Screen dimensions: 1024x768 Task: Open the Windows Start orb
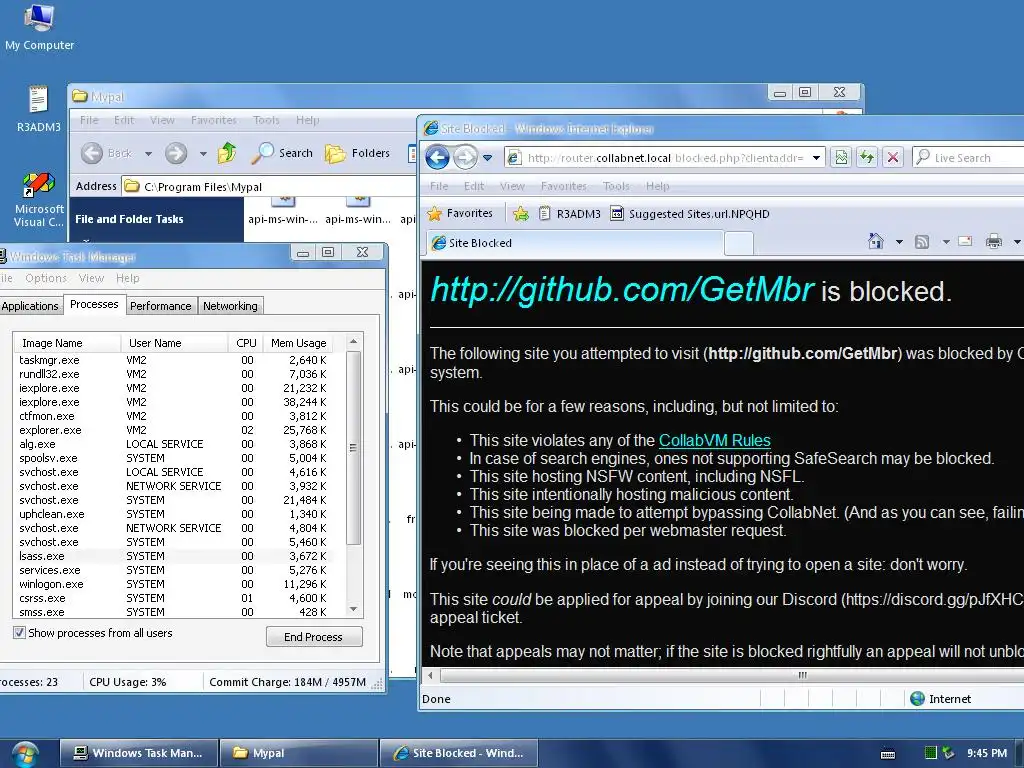tap(25, 754)
